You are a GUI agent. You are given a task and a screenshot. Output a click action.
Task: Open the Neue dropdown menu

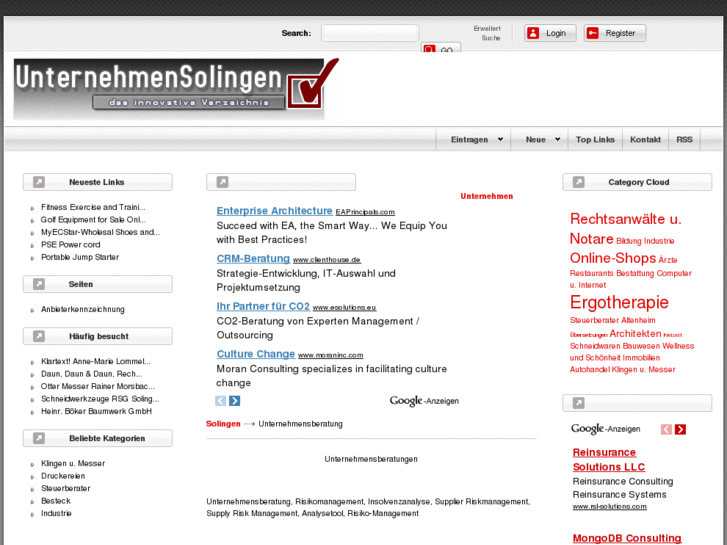[x=542, y=140]
